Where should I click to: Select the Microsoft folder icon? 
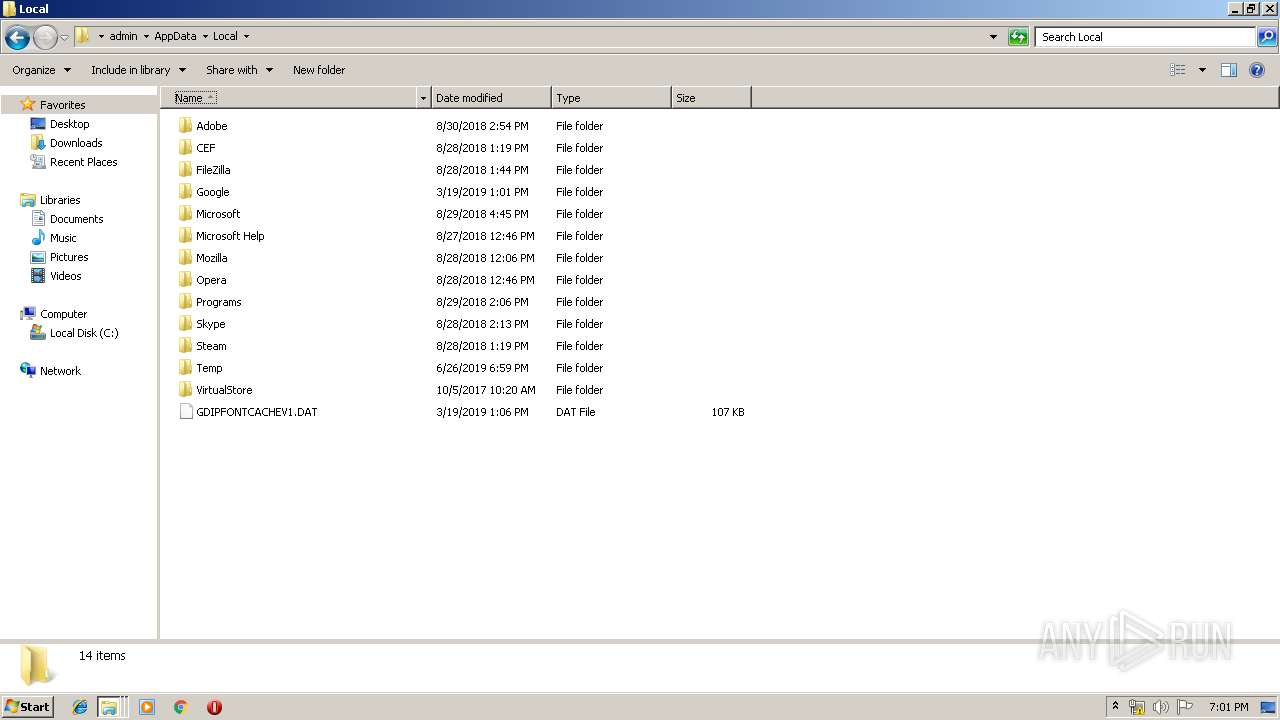tap(185, 214)
